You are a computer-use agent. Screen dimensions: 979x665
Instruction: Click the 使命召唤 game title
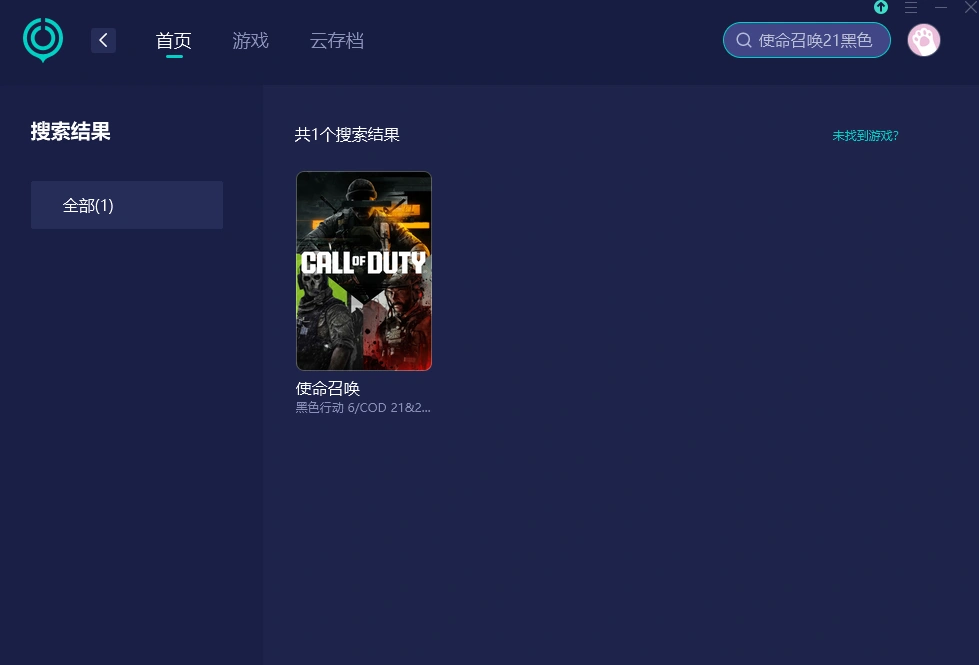pyautogui.click(x=327, y=388)
